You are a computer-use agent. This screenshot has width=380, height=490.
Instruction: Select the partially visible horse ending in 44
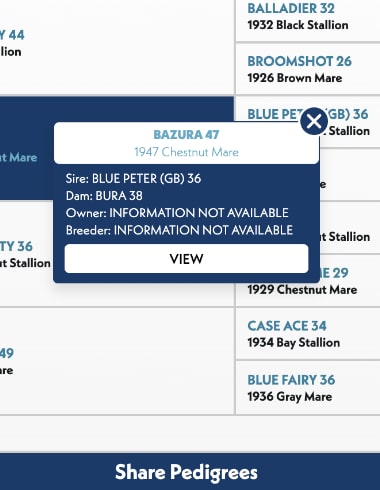[12, 35]
